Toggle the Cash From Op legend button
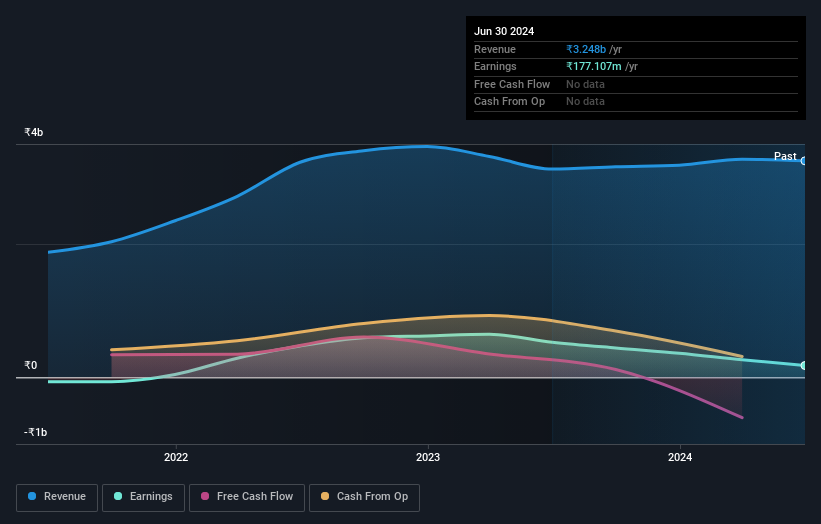The image size is (821, 524). [x=364, y=497]
